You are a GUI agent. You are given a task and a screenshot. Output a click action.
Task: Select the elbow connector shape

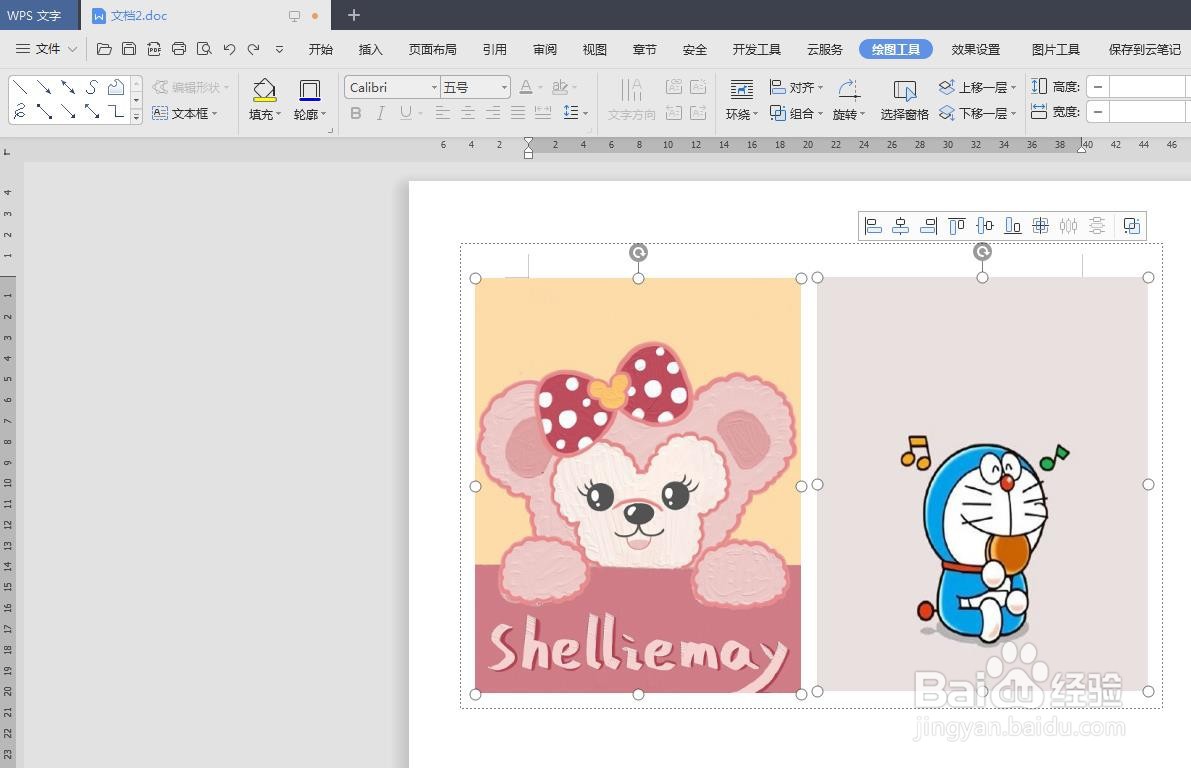point(115,112)
